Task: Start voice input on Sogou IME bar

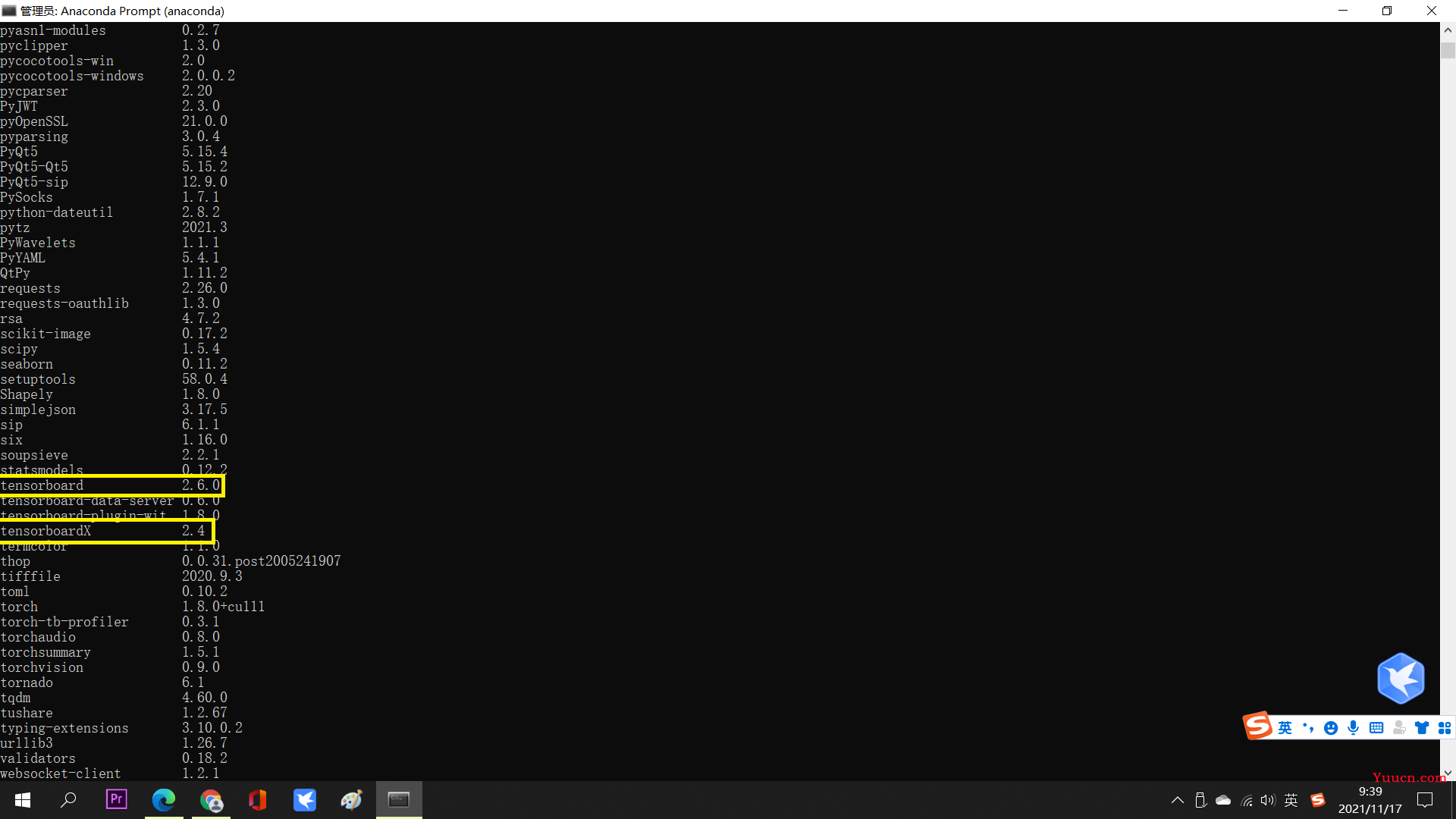Action: point(1354,728)
